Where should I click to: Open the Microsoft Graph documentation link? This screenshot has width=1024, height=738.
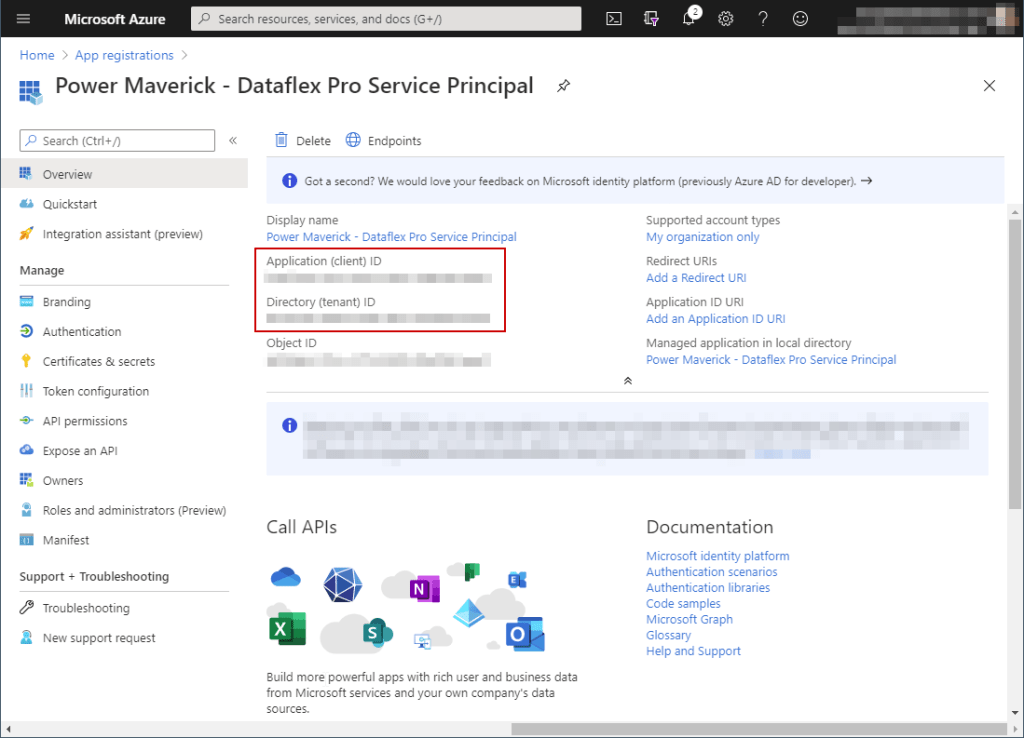click(689, 619)
